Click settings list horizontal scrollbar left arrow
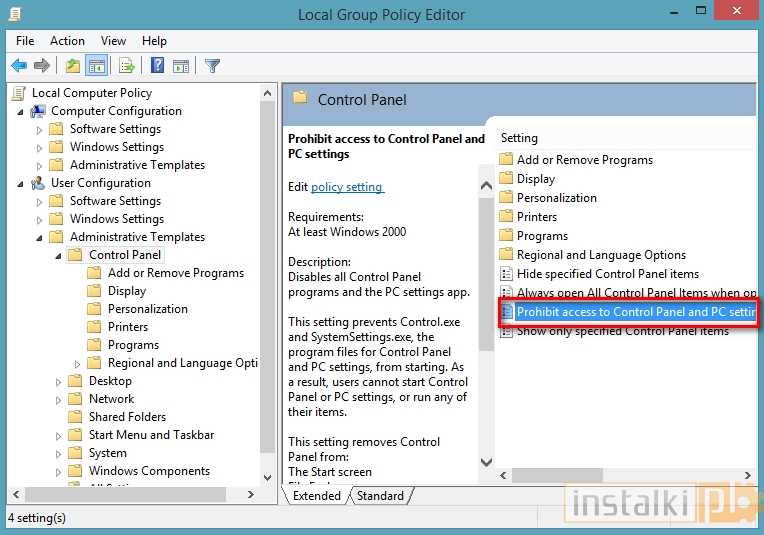Screen dimensions: 764x535 click(503, 475)
